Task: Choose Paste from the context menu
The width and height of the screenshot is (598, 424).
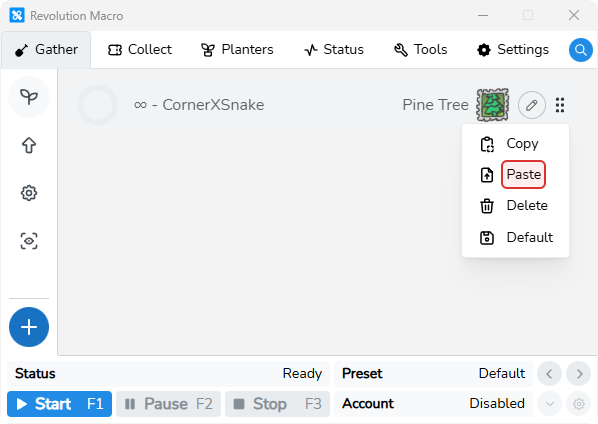Action: (x=523, y=175)
